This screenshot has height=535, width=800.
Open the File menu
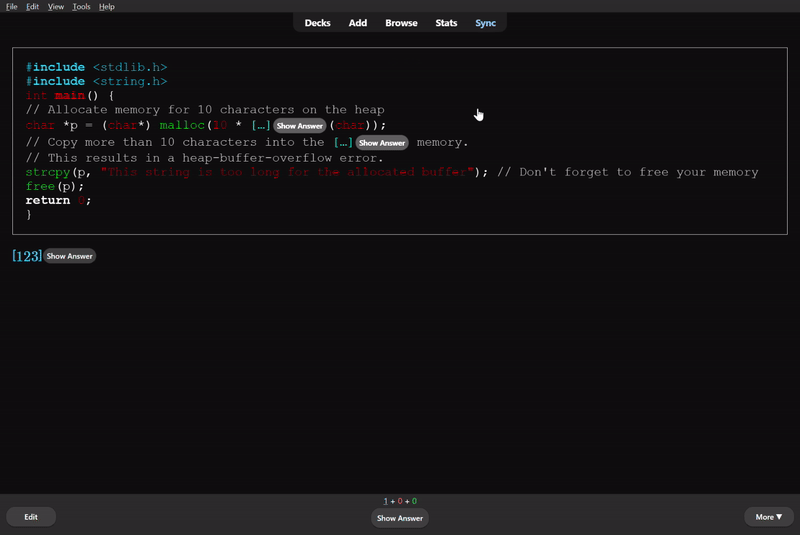click(11, 7)
